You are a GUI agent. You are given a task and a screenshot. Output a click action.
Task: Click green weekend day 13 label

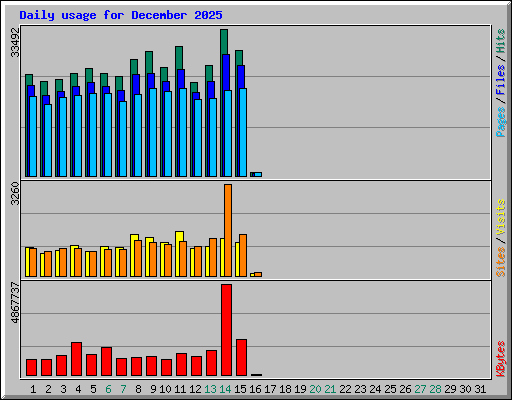click(210, 389)
